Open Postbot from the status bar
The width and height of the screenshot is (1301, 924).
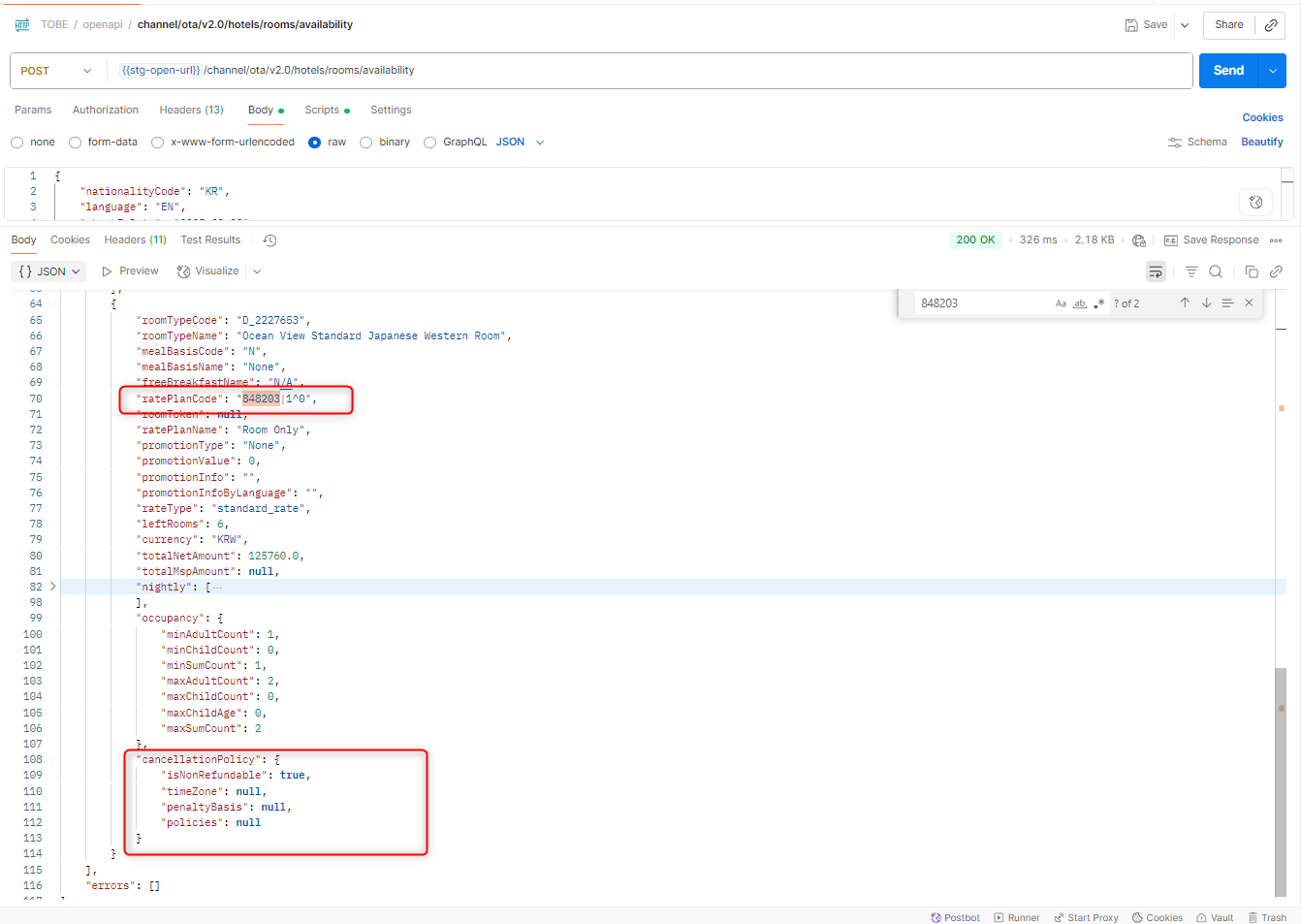pos(955,917)
